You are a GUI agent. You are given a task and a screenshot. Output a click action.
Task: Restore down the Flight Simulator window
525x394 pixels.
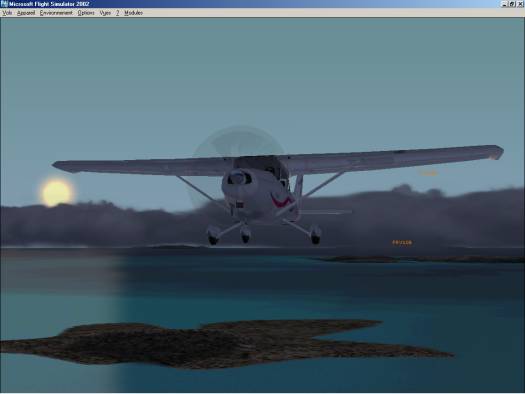[x=512, y=4]
